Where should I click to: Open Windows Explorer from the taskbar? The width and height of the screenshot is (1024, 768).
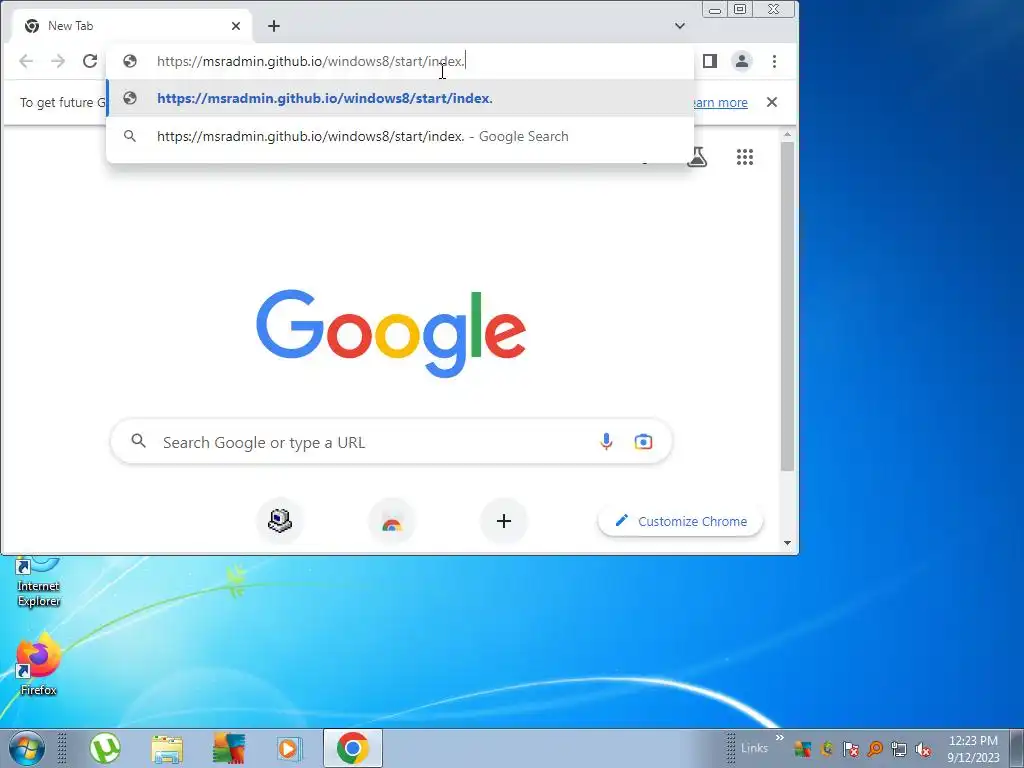point(167,748)
